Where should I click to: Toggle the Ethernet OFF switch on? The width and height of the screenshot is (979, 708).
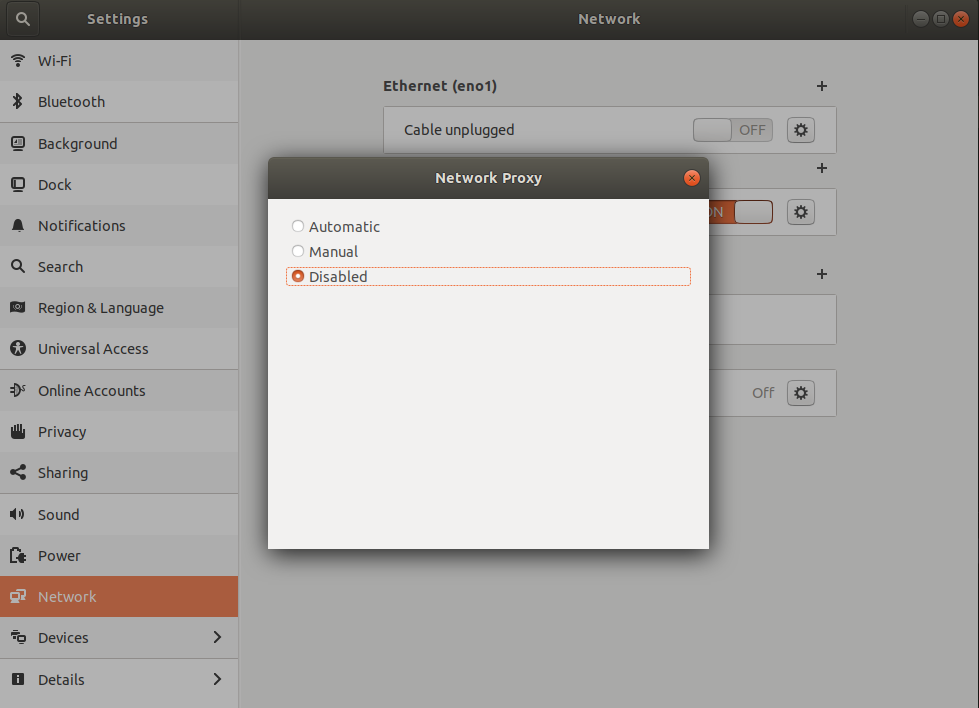[732, 129]
